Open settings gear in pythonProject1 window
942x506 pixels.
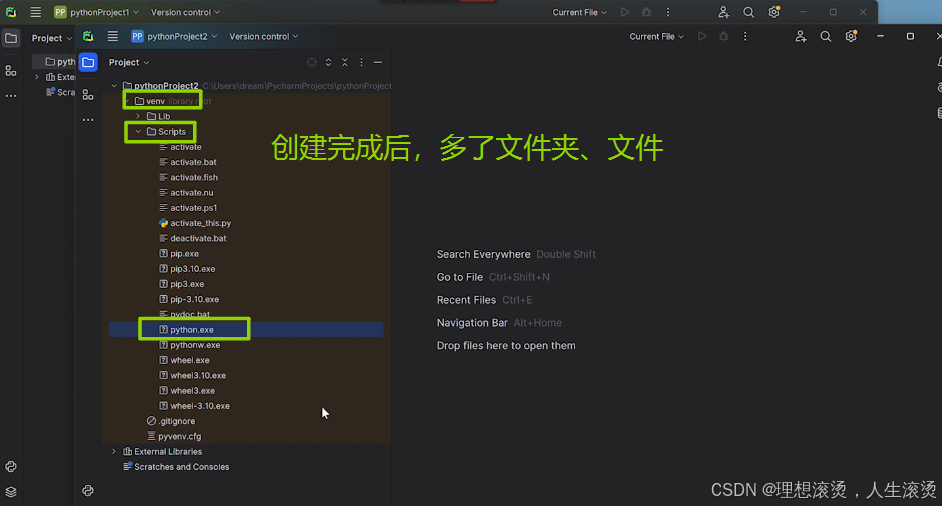point(774,12)
